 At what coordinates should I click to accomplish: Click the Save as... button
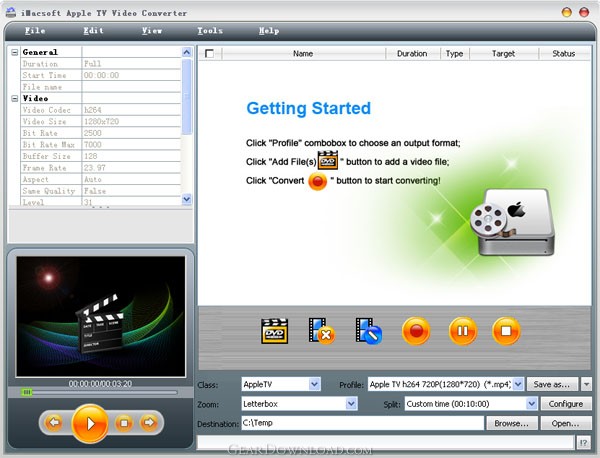(552, 384)
